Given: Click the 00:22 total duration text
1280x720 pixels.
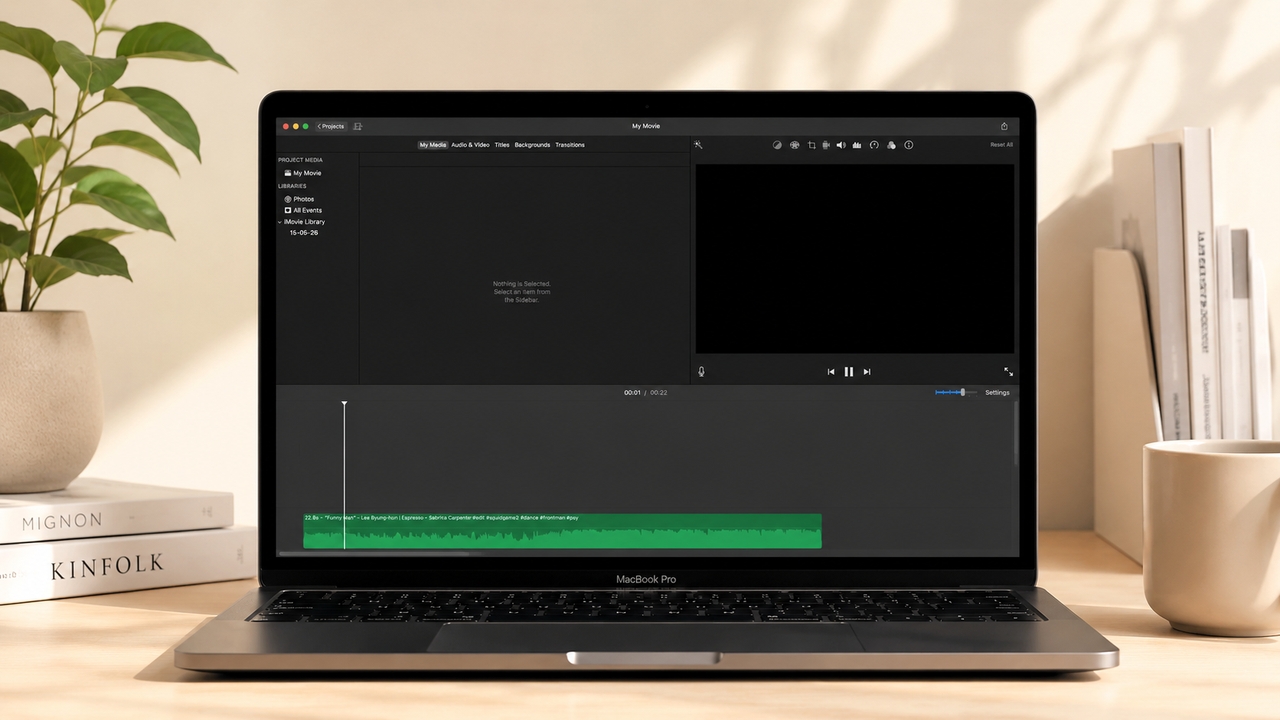Looking at the screenshot, I should pos(659,393).
